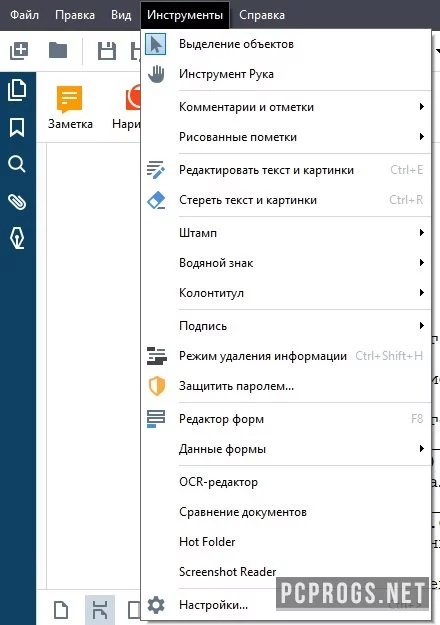The width and height of the screenshot is (440, 625).
Task: Open the Attachments paperclip panel
Action: click(17, 202)
